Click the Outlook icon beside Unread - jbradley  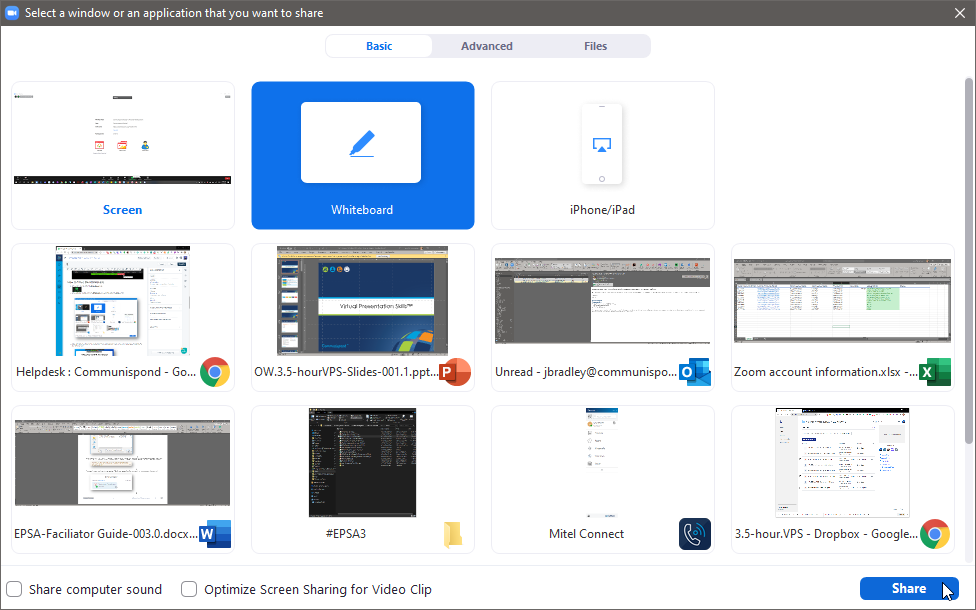pos(695,372)
